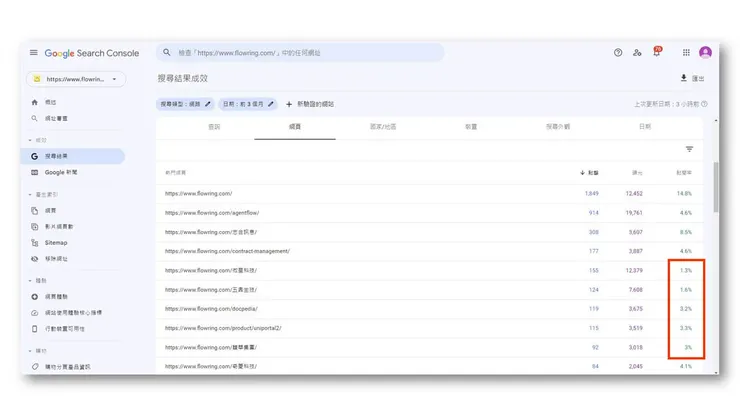Open the account avatar menu
This screenshot has width=740, height=416.
click(x=705, y=52)
